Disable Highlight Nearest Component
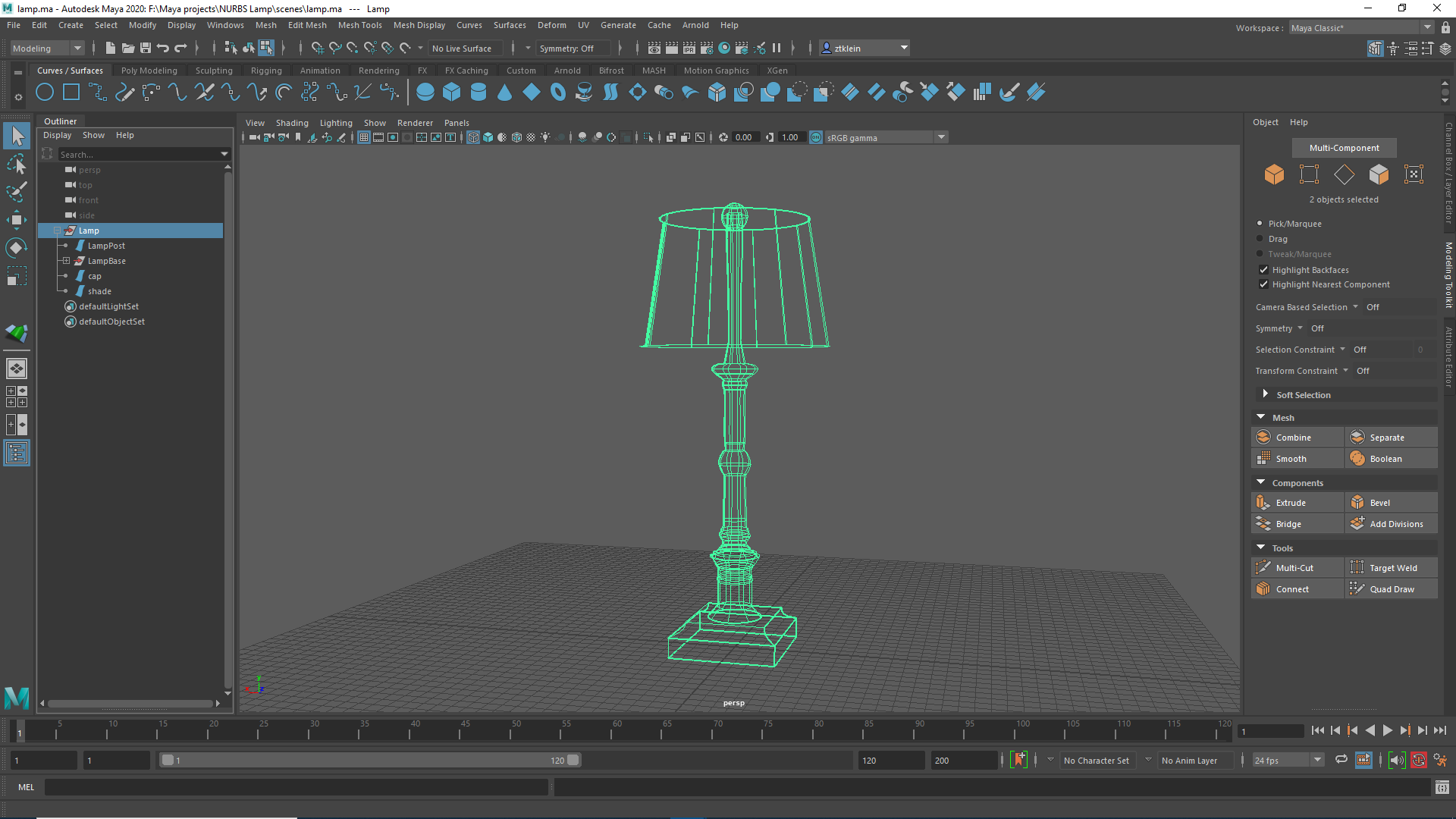 [1263, 284]
